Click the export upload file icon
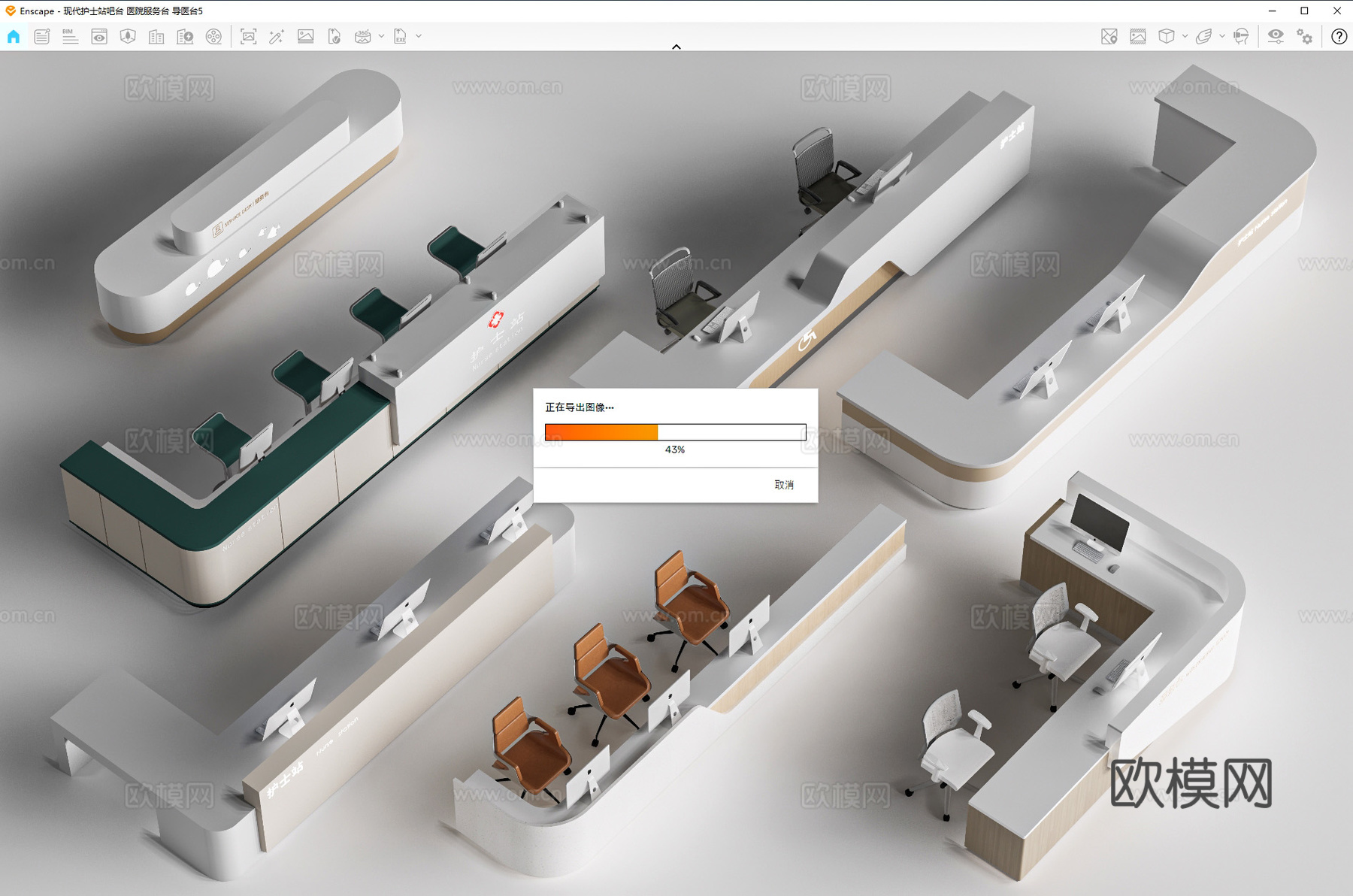Screen dimensions: 1353x896 [334, 36]
